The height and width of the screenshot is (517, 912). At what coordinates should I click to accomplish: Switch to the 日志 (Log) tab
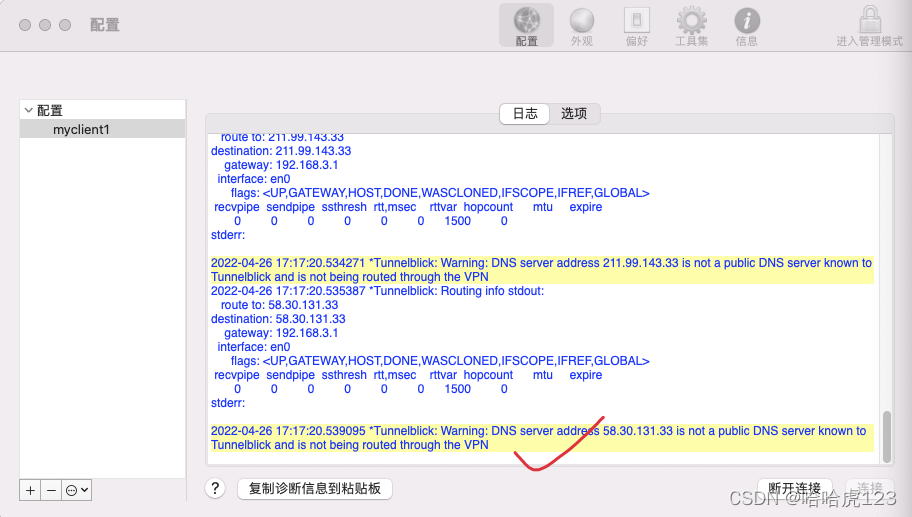pos(525,113)
